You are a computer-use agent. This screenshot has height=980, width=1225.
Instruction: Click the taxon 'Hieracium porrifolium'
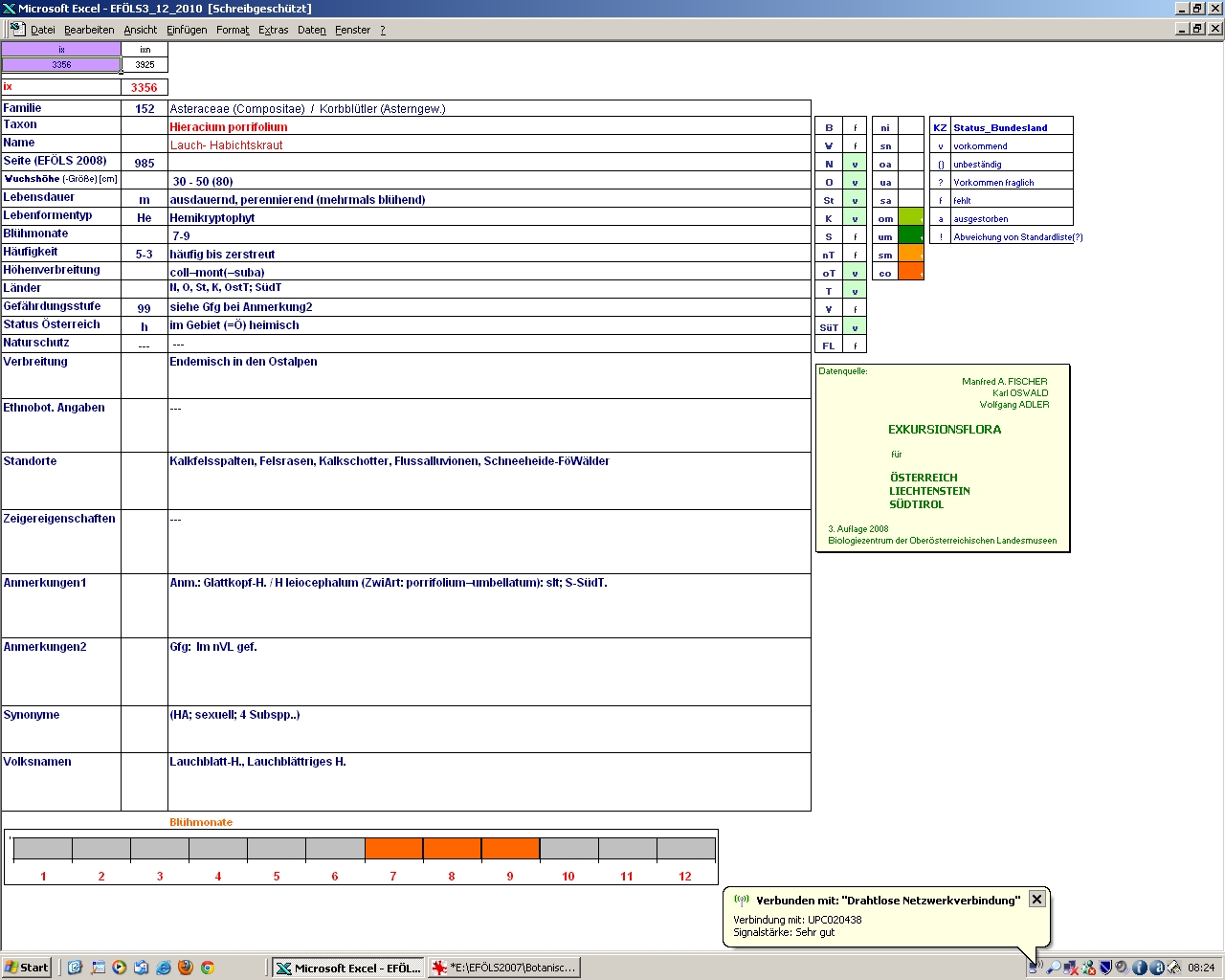coord(229,126)
